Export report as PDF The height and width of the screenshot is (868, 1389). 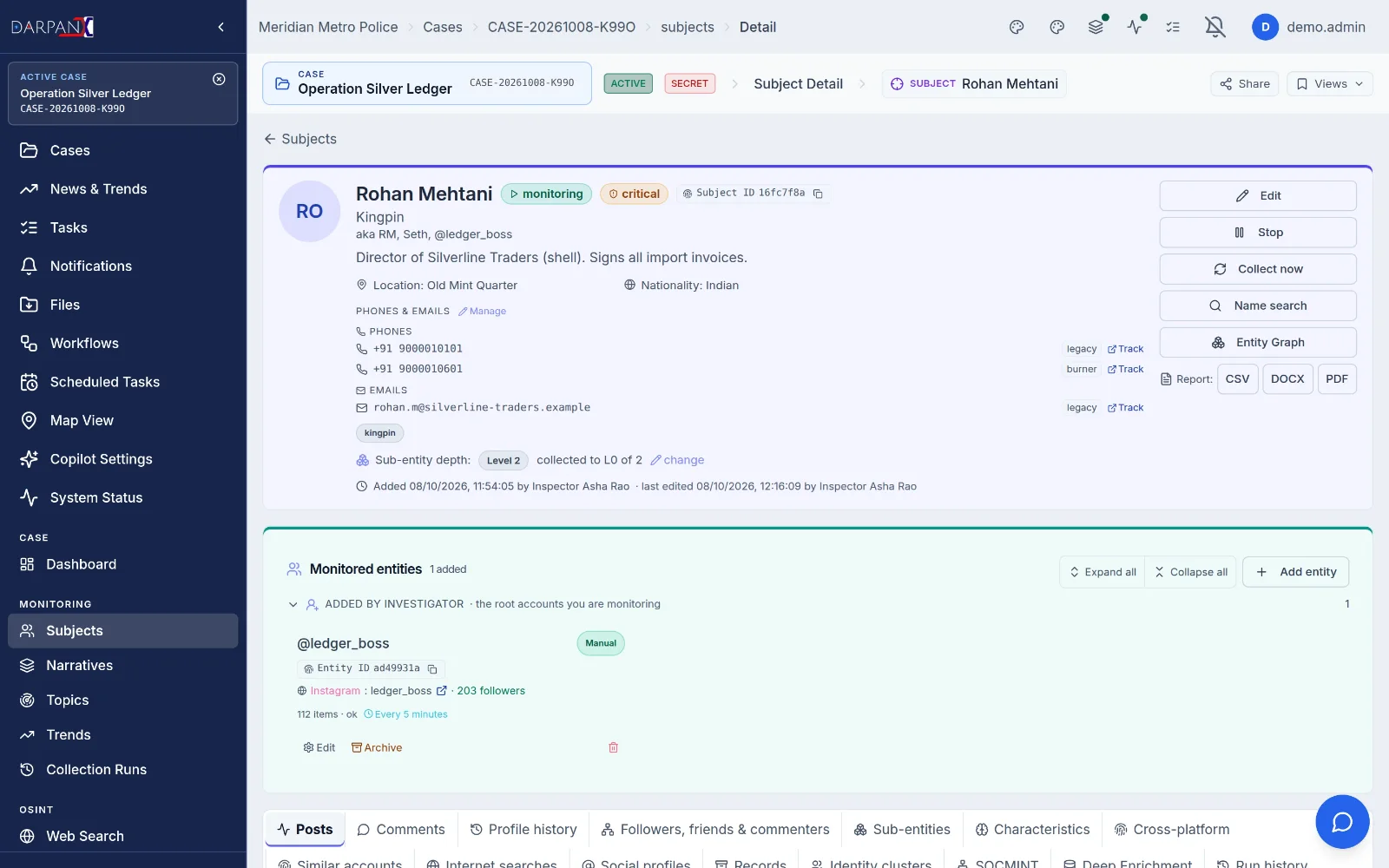1337,379
